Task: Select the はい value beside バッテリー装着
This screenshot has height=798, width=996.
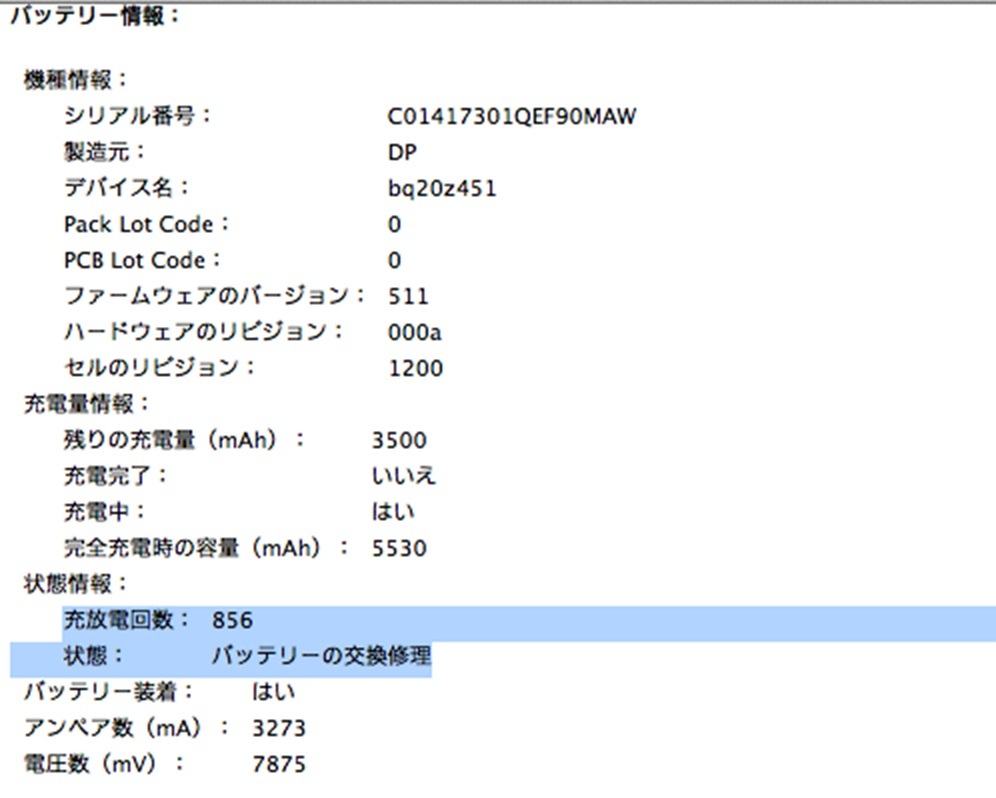Action: tap(274, 692)
